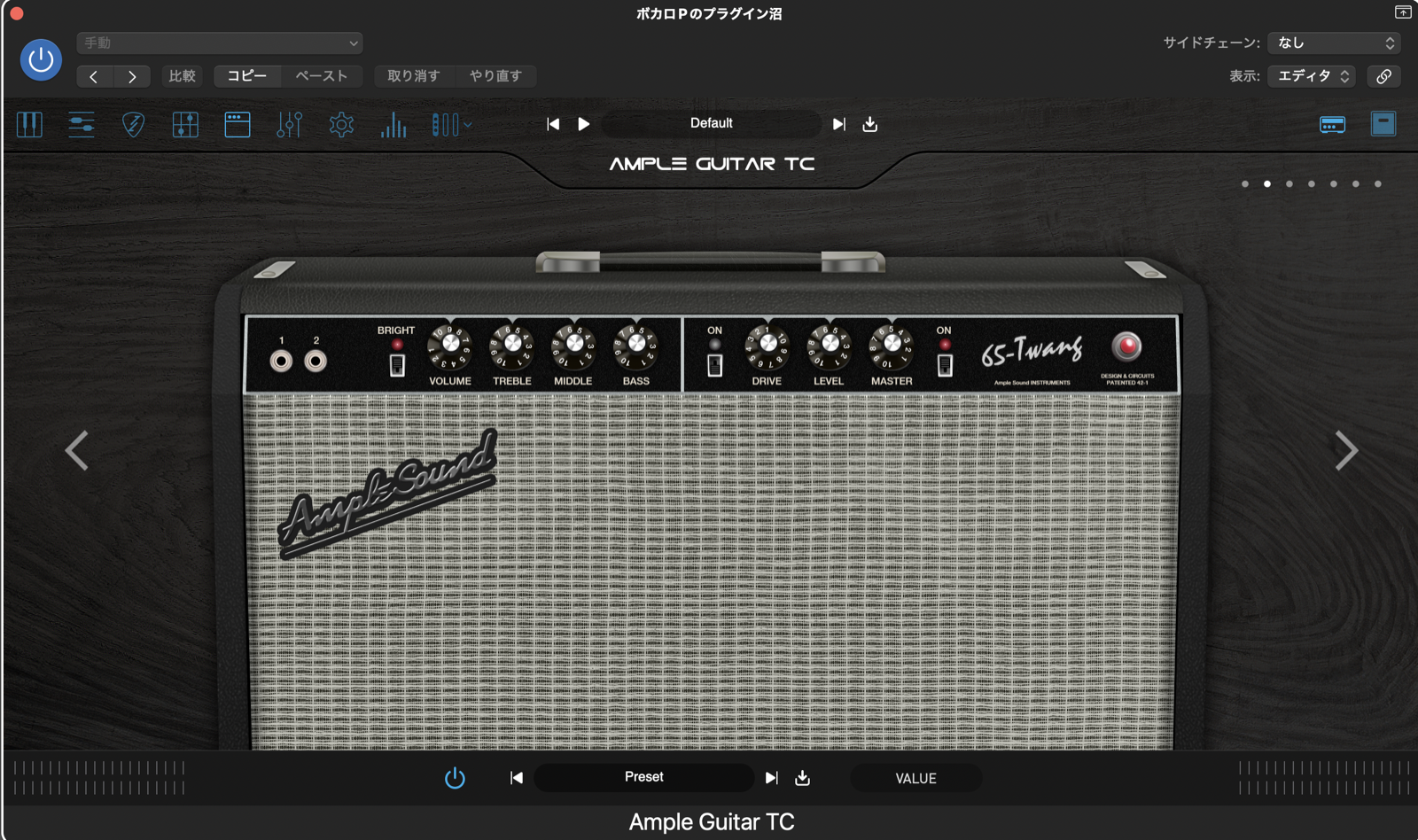The height and width of the screenshot is (840, 1418).
Task: Toggle the ON switch beside MASTER
Action: pos(945,364)
